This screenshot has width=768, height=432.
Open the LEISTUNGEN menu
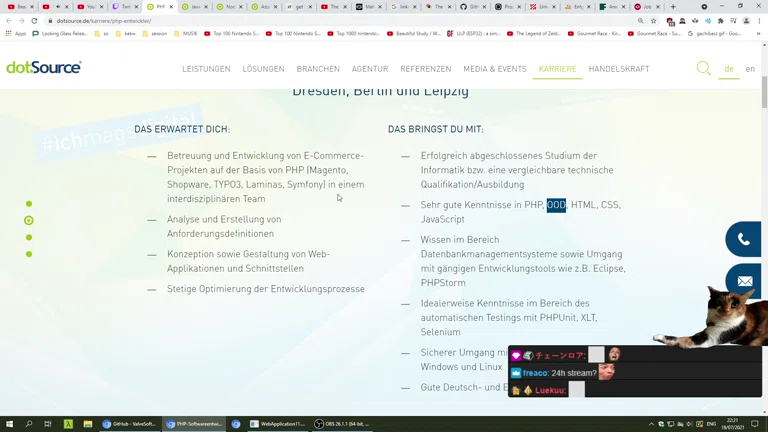click(x=206, y=69)
